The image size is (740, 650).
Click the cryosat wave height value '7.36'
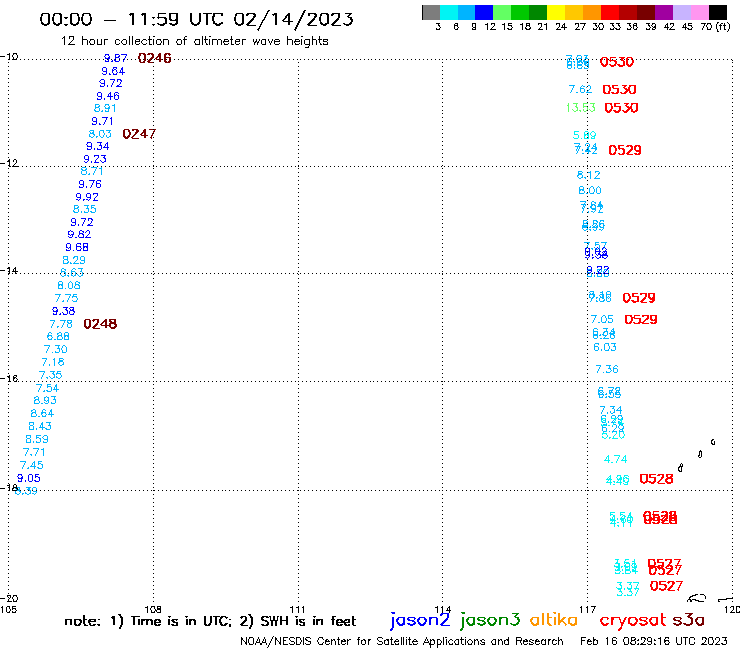point(606,369)
